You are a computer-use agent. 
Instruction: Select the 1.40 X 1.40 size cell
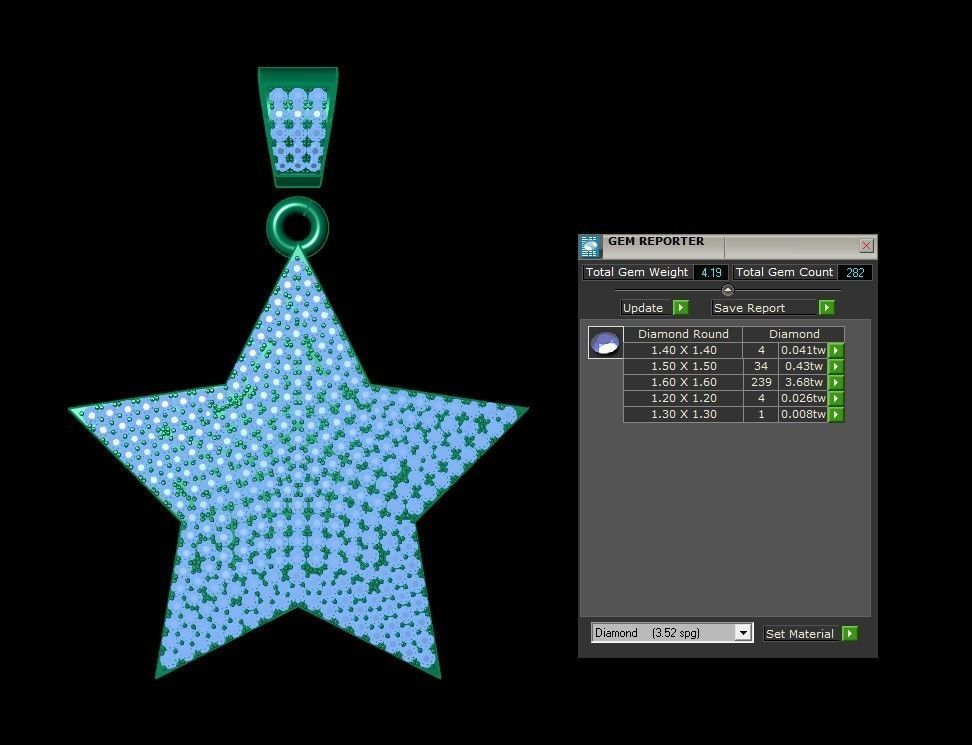[x=683, y=350]
